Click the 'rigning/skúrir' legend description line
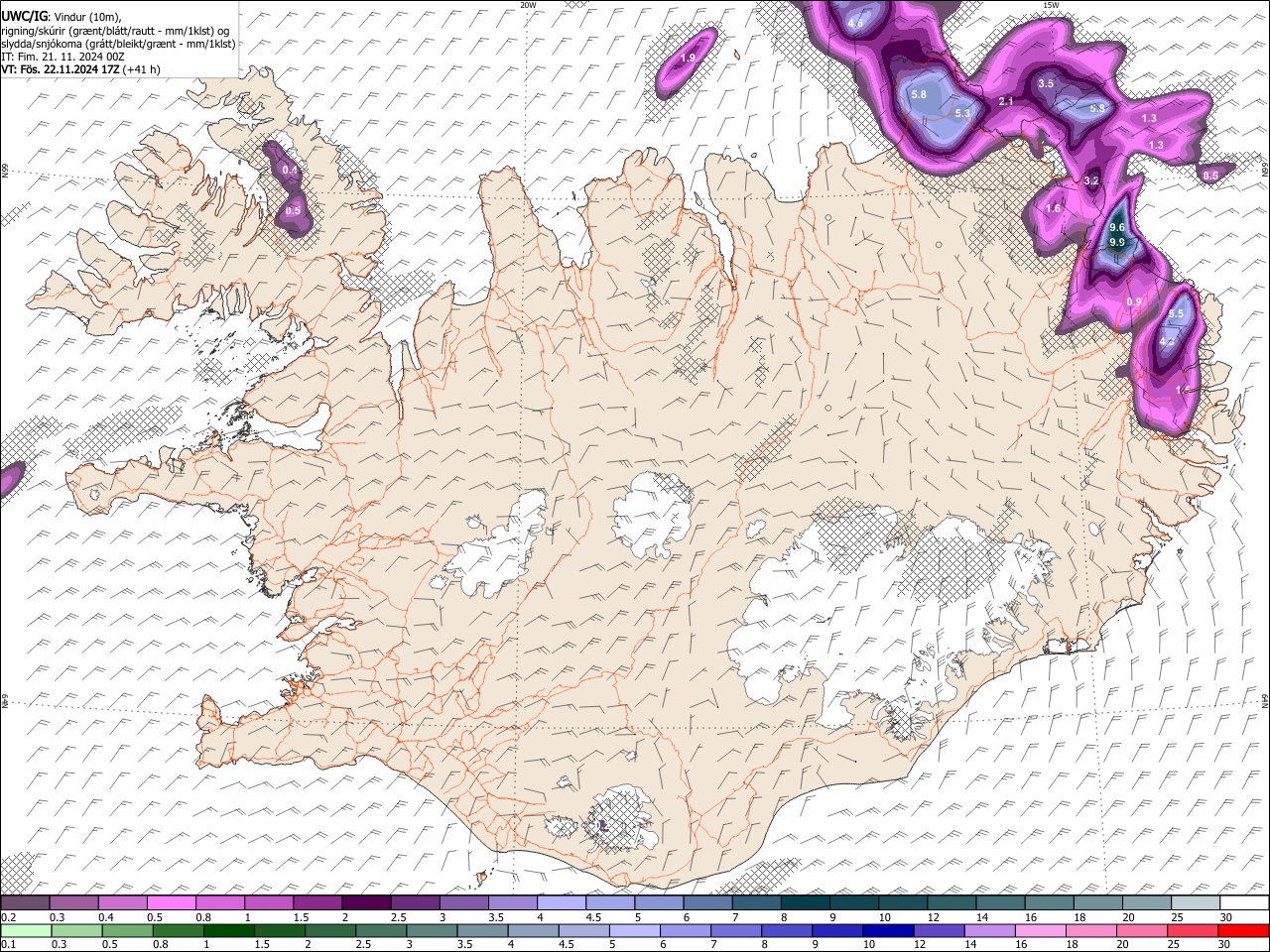This screenshot has height=952, width=1270. pyautogui.click(x=115, y=31)
